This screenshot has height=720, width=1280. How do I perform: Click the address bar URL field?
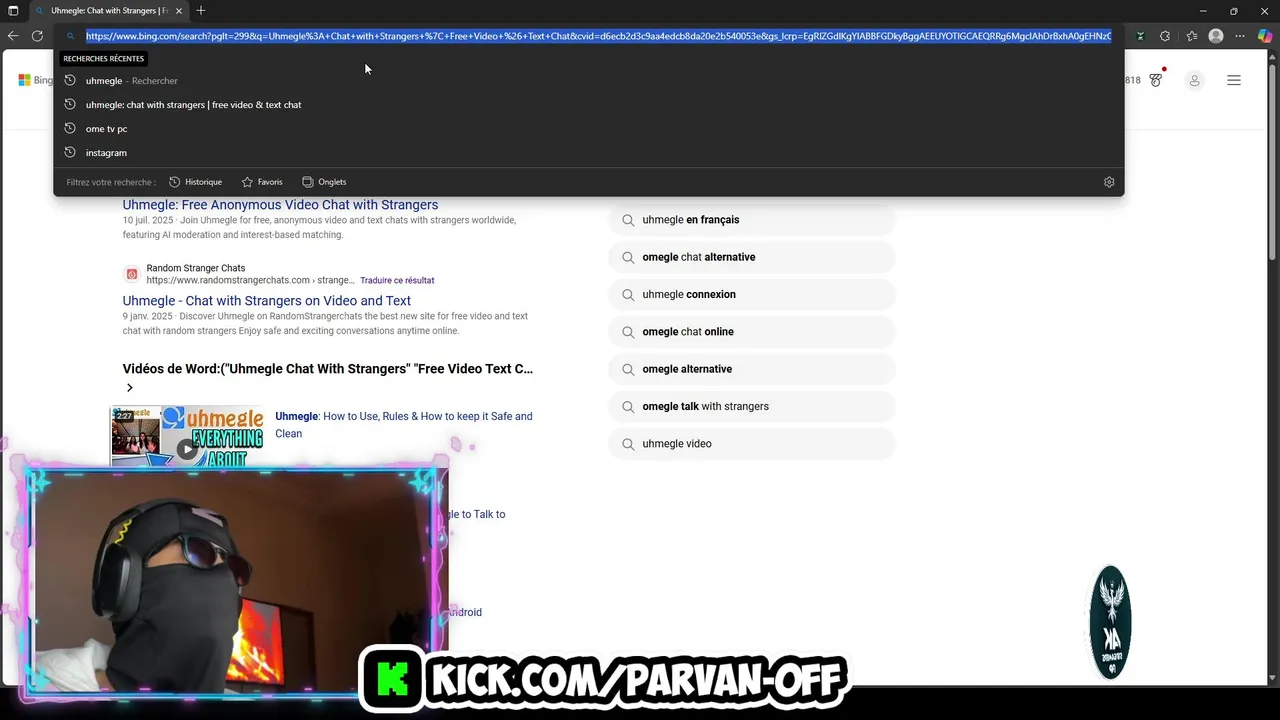[598, 36]
